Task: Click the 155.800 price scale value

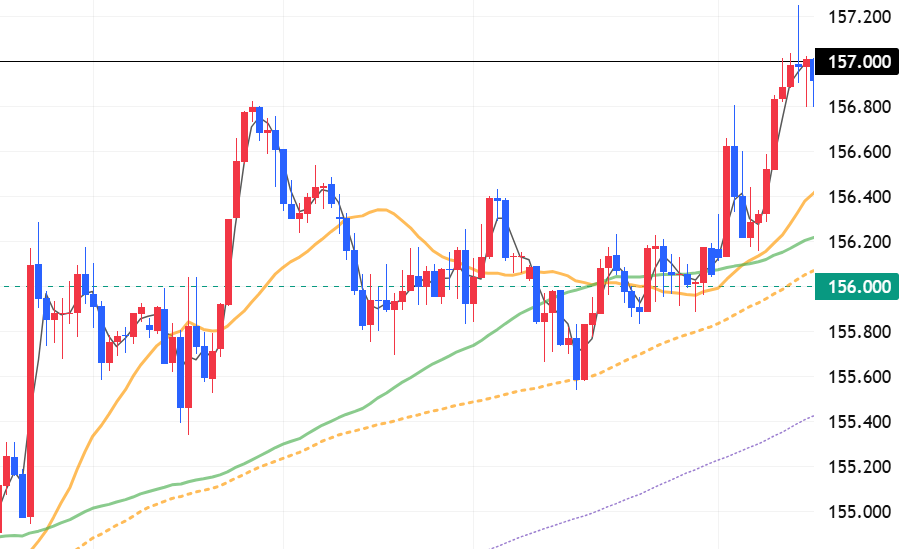Action: click(x=859, y=332)
